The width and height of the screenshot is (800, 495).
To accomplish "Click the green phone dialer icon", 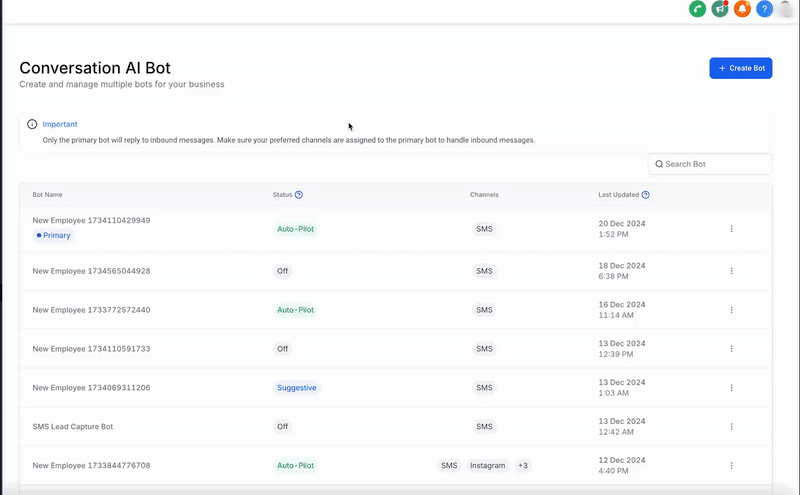I will click(697, 9).
